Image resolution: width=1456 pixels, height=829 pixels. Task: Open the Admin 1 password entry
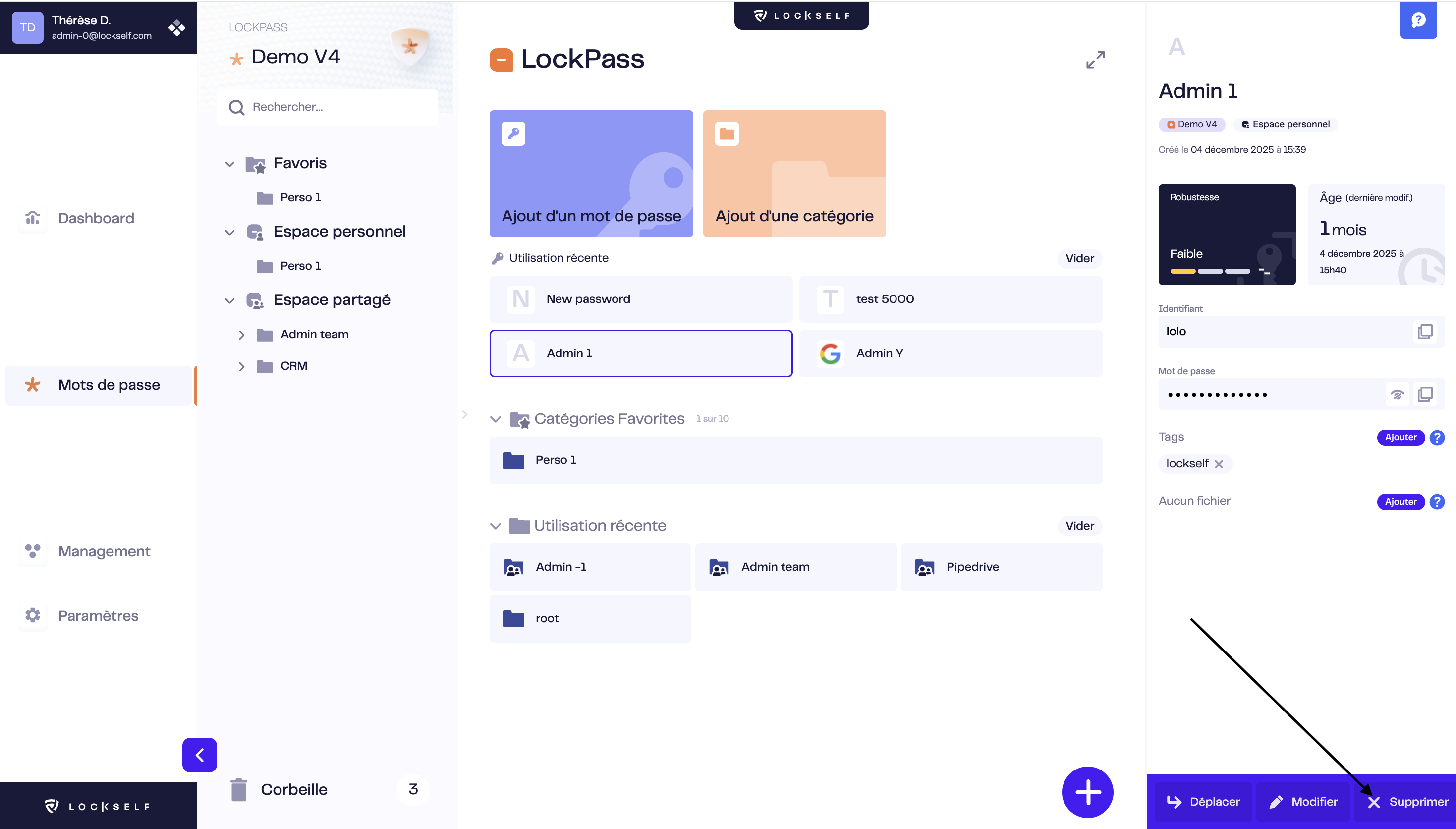tap(641, 354)
